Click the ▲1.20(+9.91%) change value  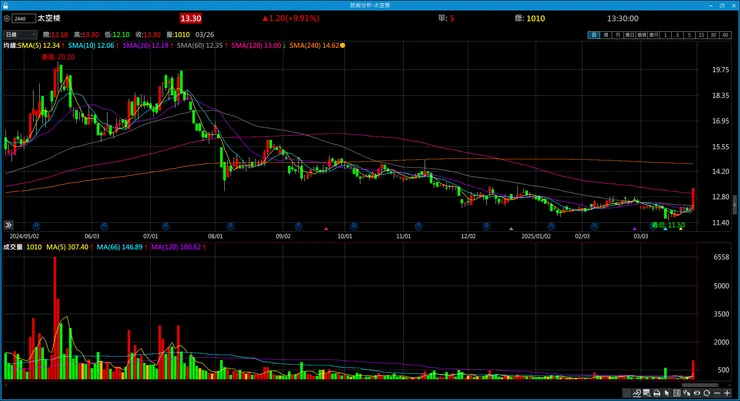coord(291,18)
